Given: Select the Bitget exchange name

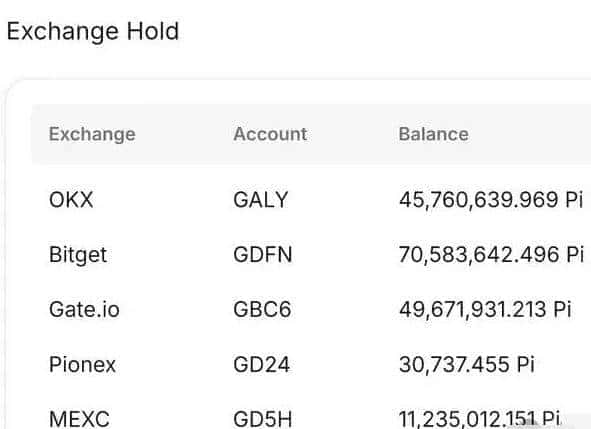Looking at the screenshot, I should pyautogui.click(x=78, y=255).
